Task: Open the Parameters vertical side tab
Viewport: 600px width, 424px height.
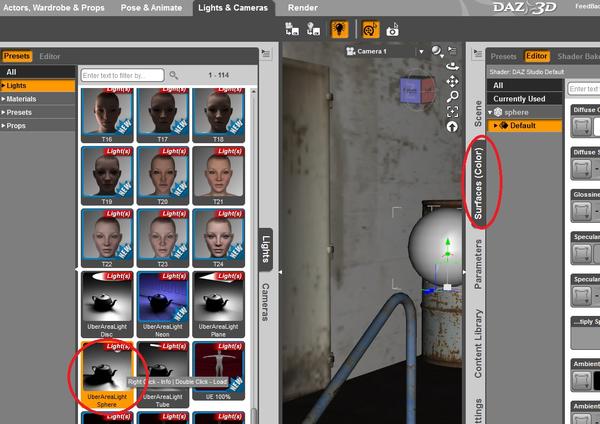Action: [478, 264]
